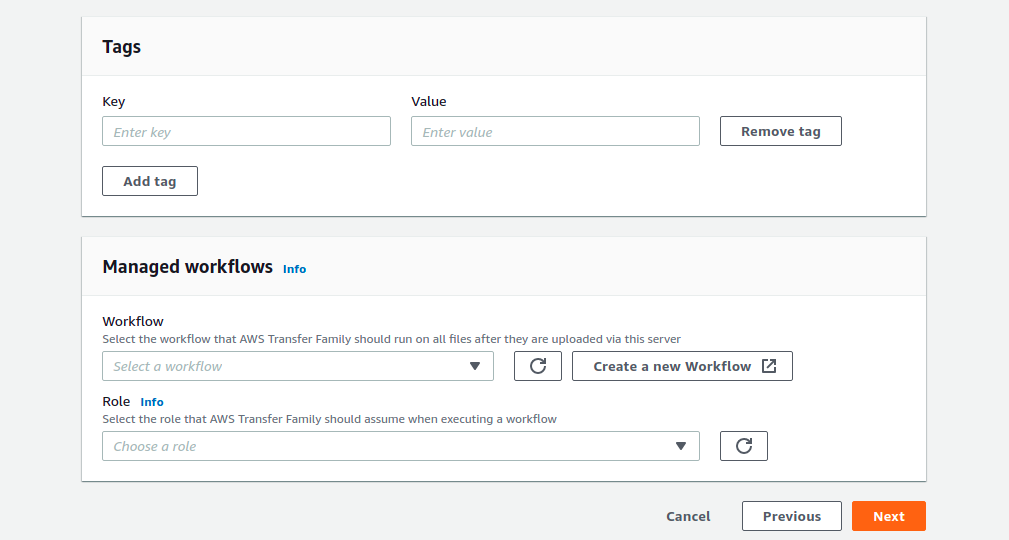This screenshot has height=540, width=1009.
Task: Open Info link next to Role
Action: point(152,402)
